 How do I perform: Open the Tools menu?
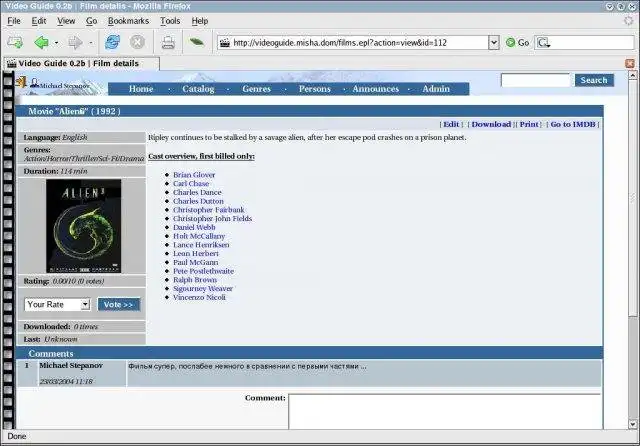point(170,21)
